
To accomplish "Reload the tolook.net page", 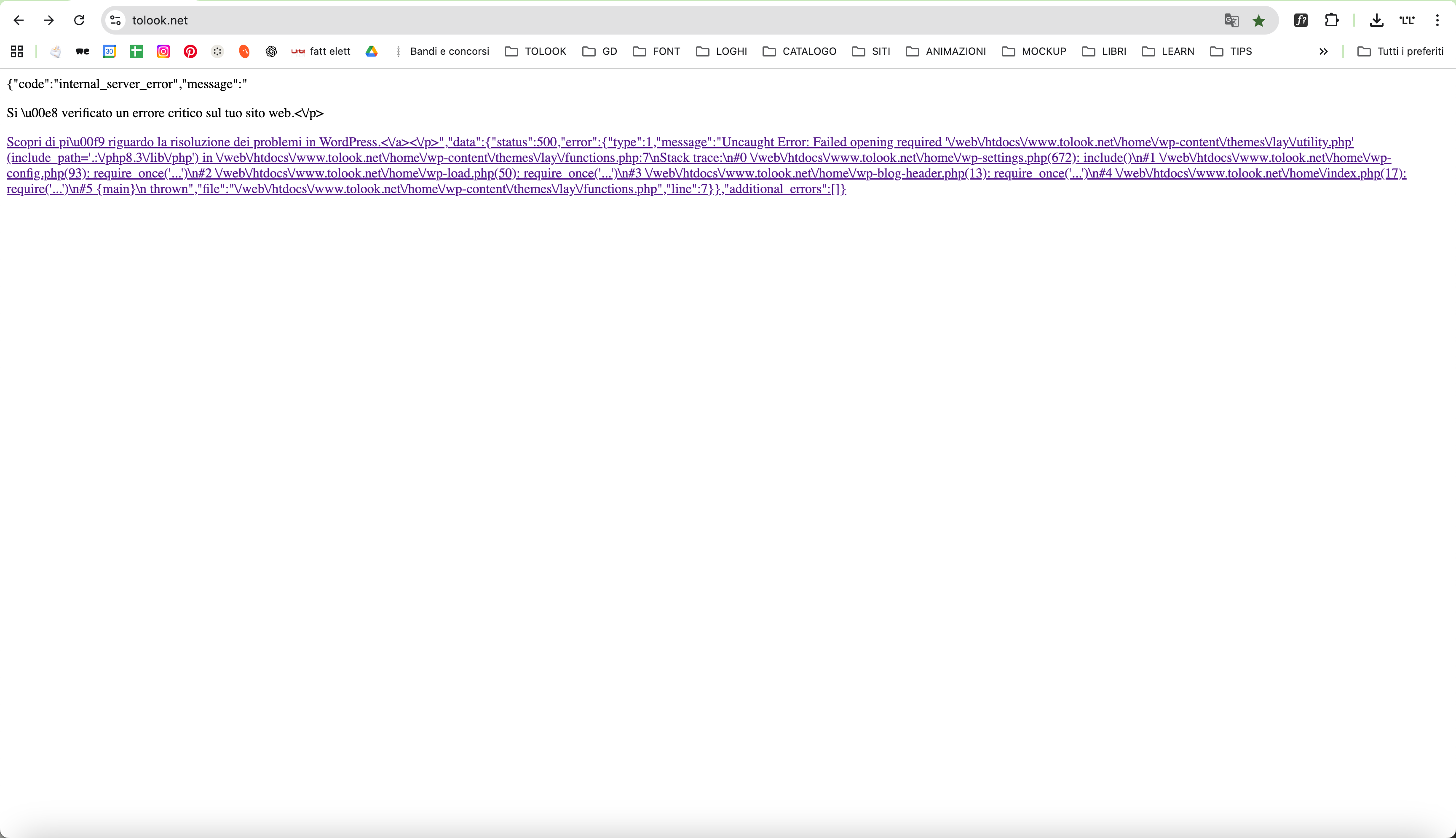I will (79, 20).
